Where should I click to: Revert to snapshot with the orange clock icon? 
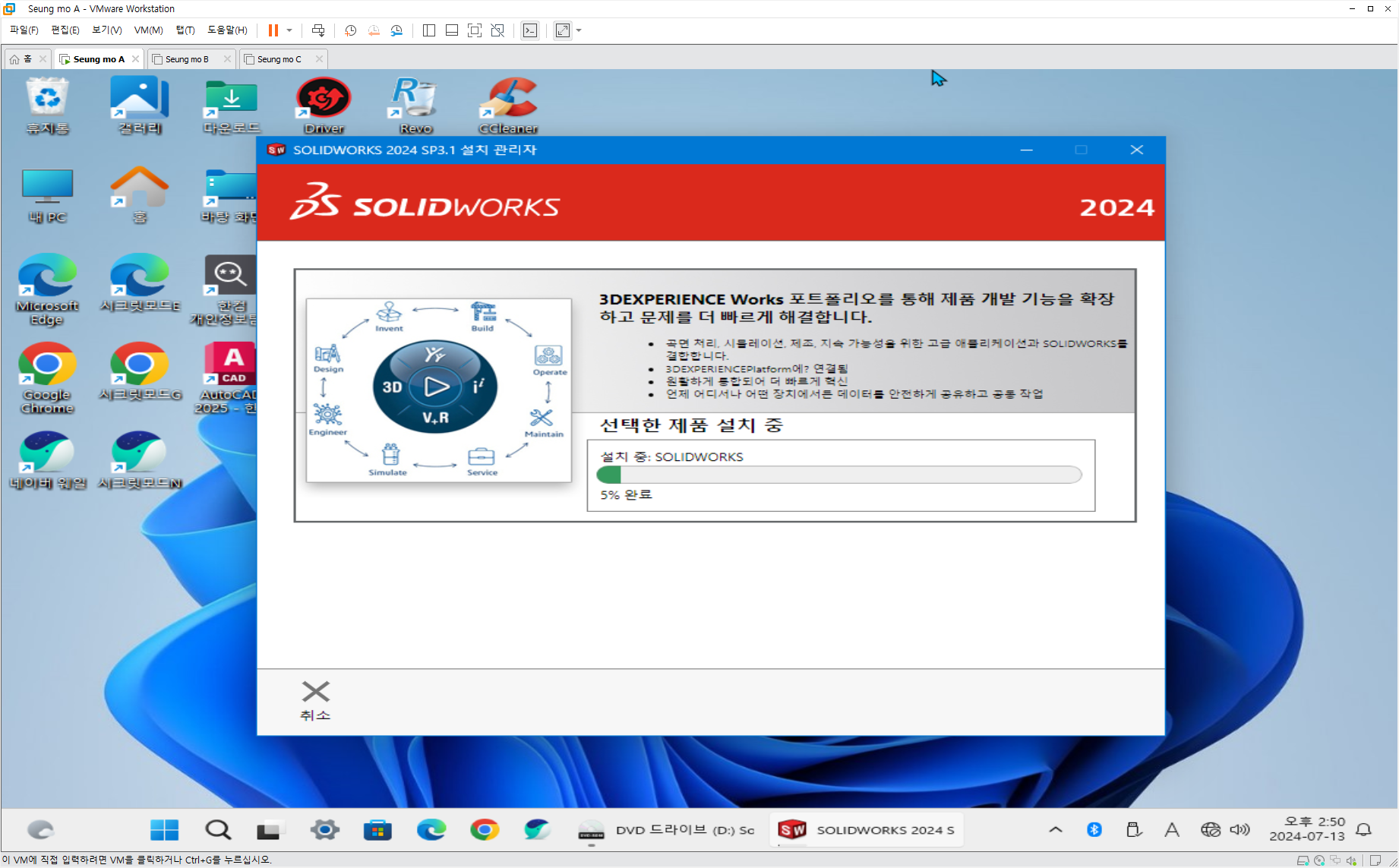(373, 30)
